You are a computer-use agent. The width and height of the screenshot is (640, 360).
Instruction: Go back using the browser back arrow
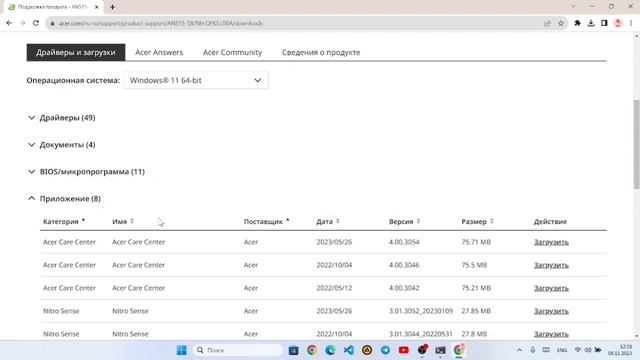pyautogui.click(x=9, y=23)
